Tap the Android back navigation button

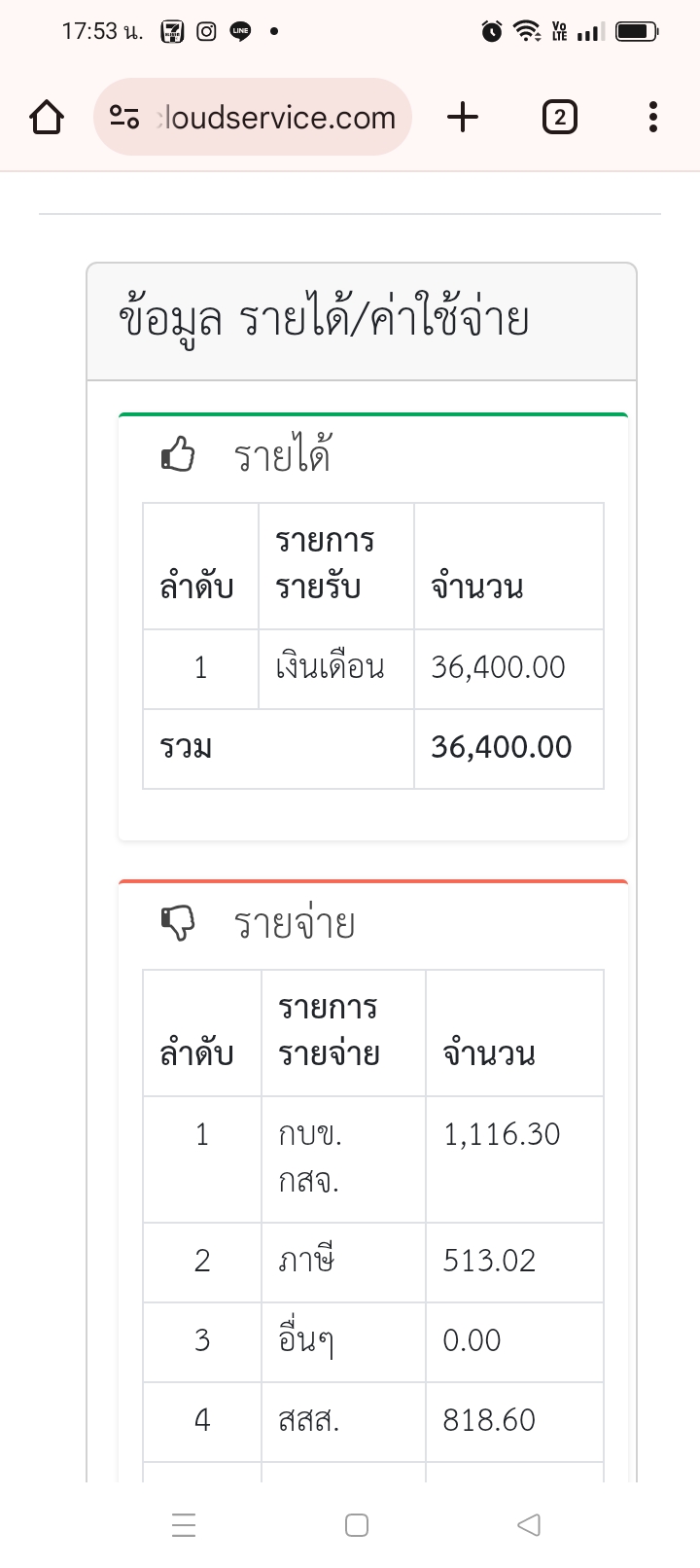pyautogui.click(x=528, y=1524)
